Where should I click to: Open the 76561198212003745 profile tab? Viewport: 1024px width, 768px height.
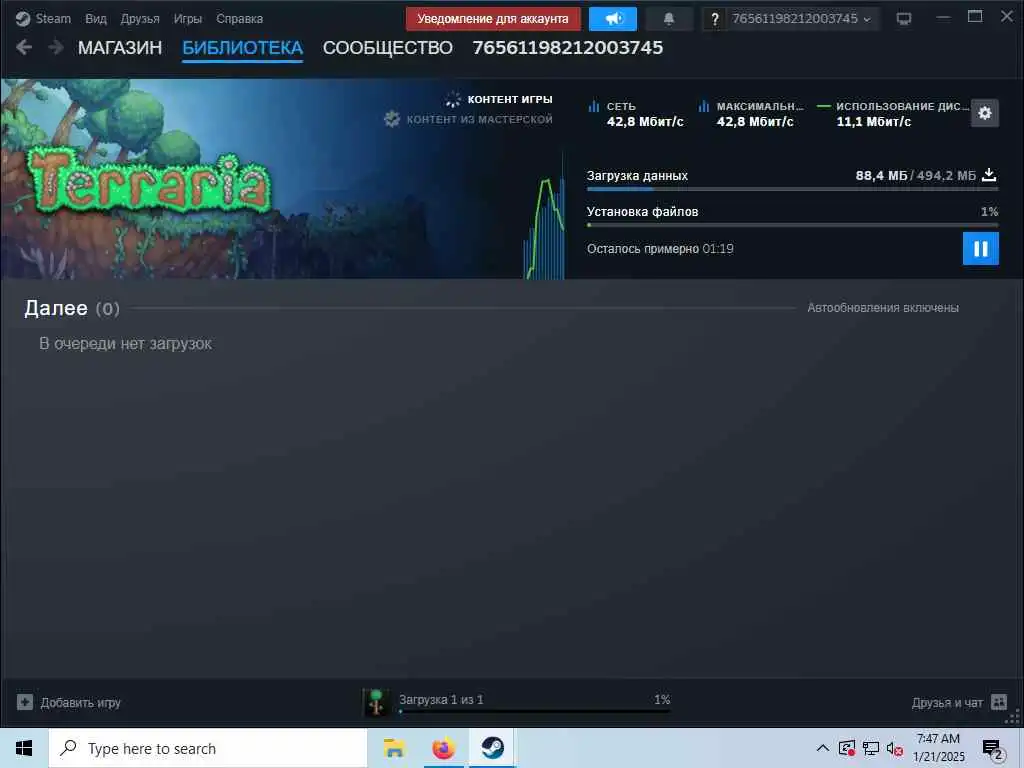(568, 48)
